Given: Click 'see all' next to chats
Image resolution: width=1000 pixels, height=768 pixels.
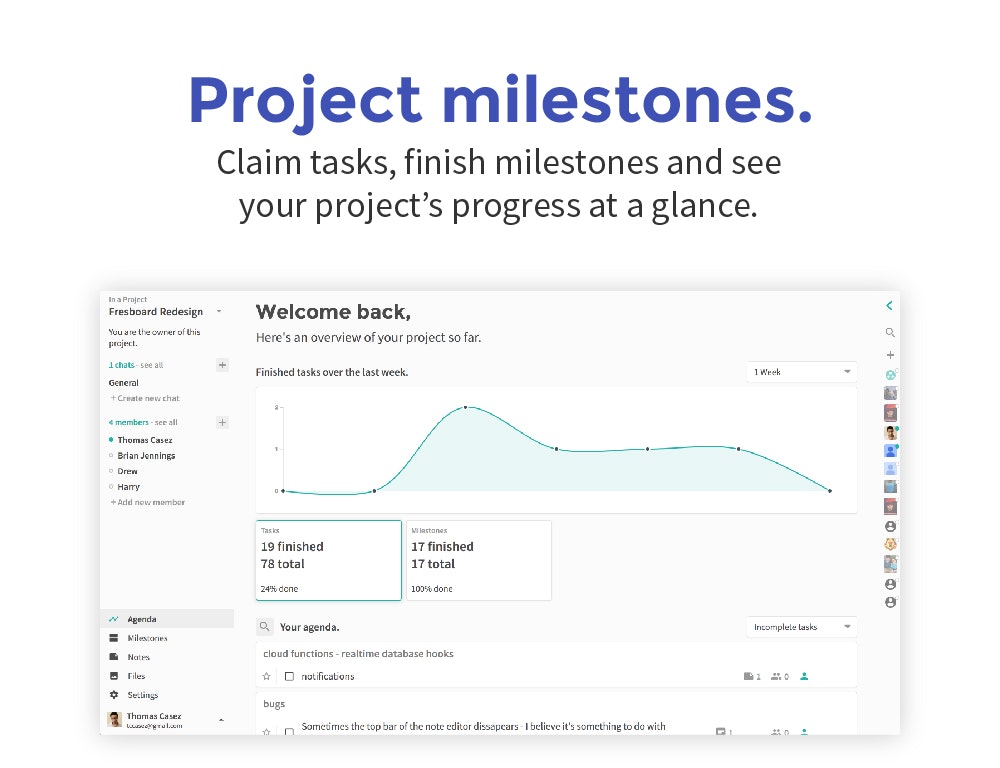Looking at the screenshot, I should click(x=152, y=365).
